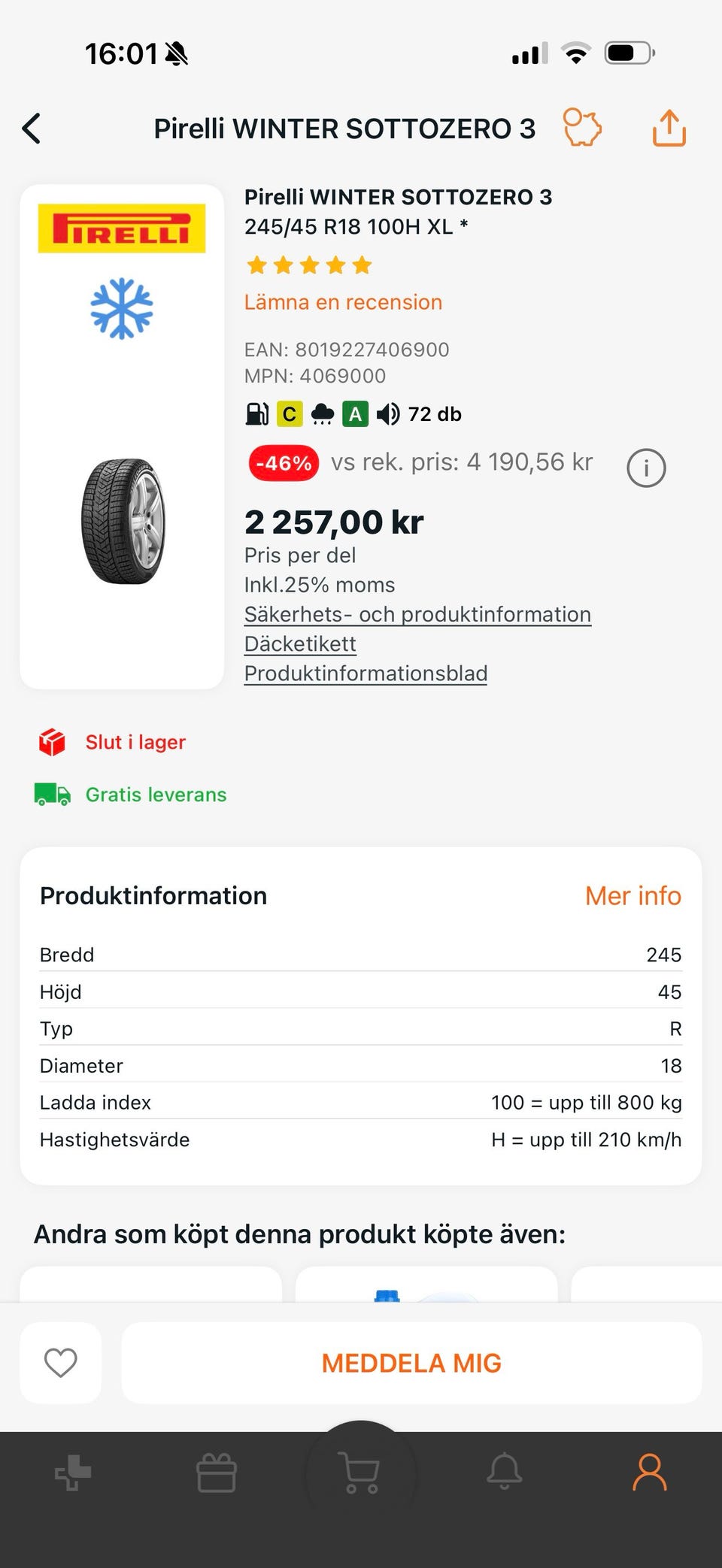Open the Lämna en recension link
Viewport: 722px width, 1568px height.
point(343,302)
